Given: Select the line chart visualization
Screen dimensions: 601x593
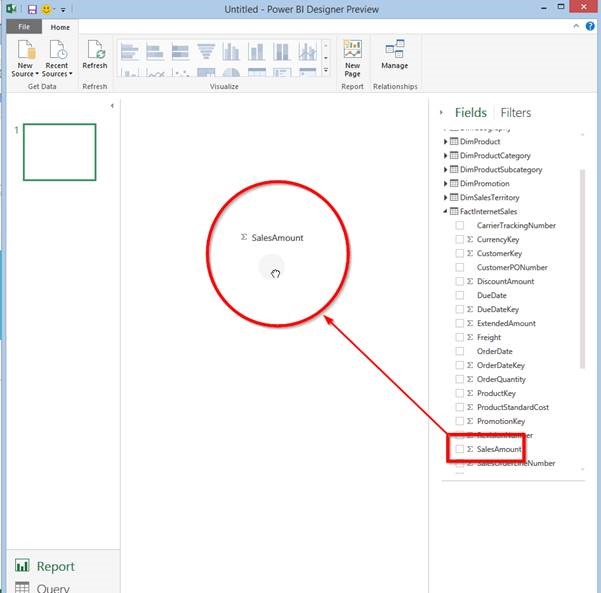Looking at the screenshot, I should pyautogui.click(x=155, y=73).
